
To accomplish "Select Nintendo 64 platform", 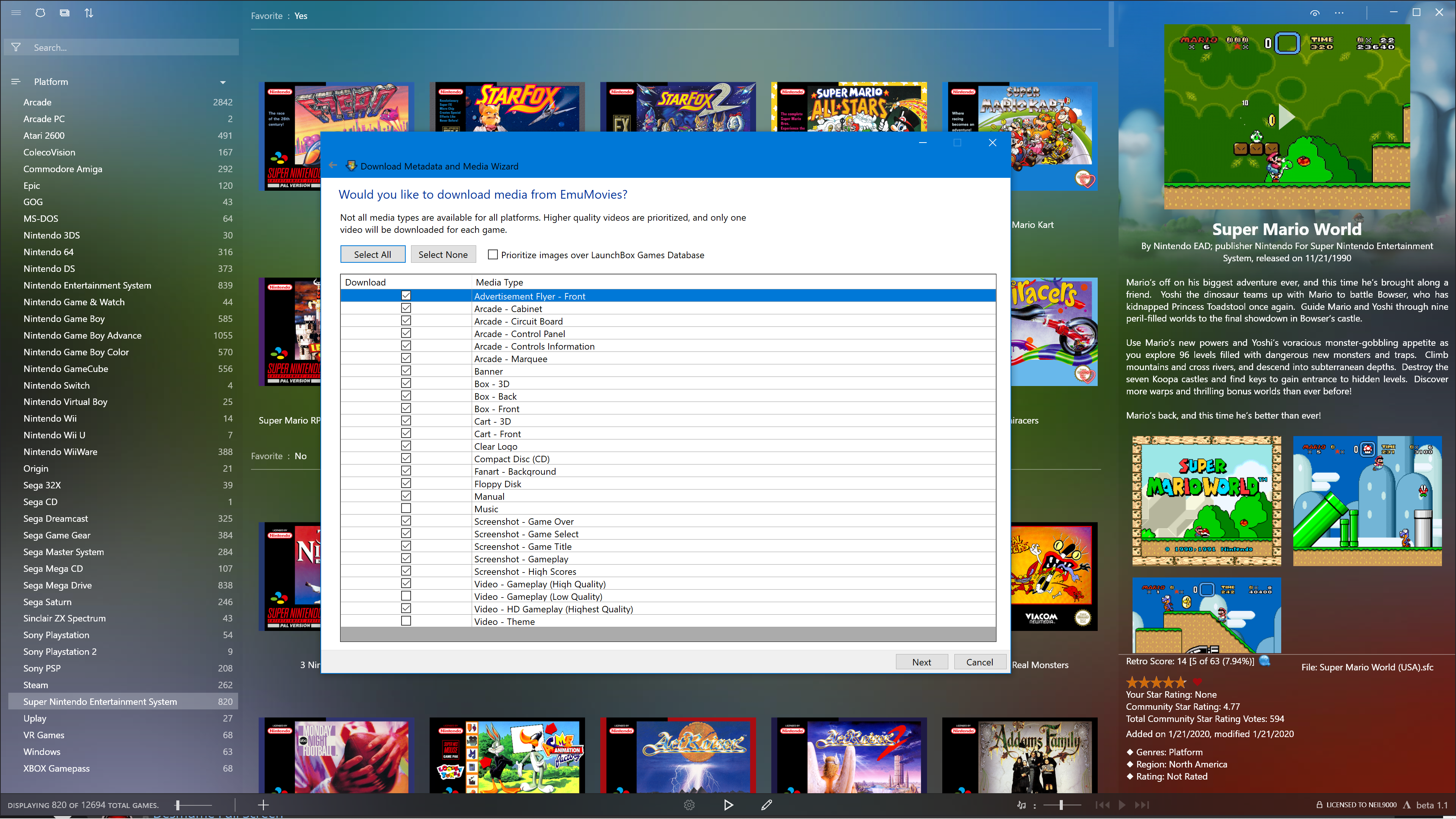I will [x=123, y=252].
